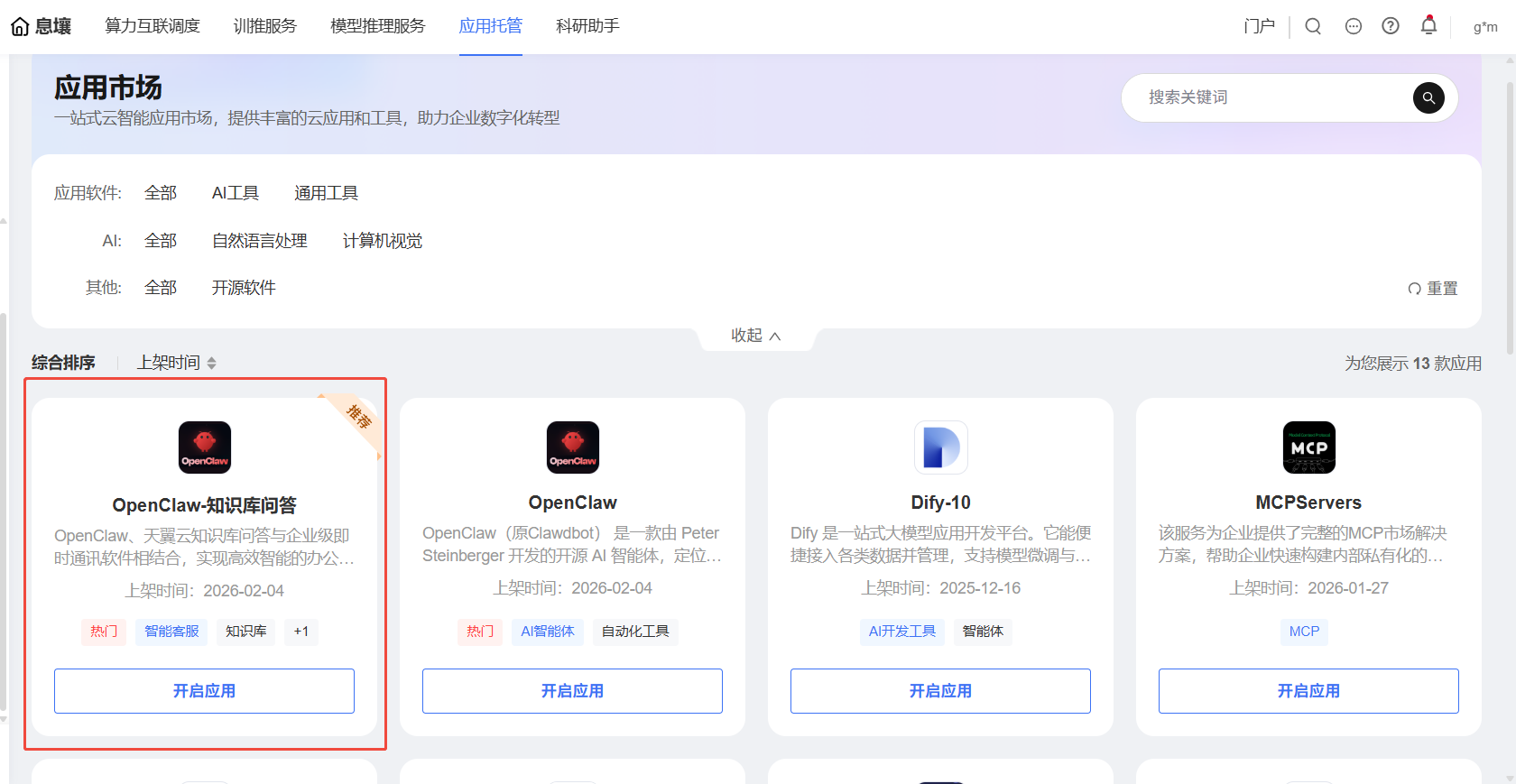Select the 计算机视觉 filter

click(383, 241)
